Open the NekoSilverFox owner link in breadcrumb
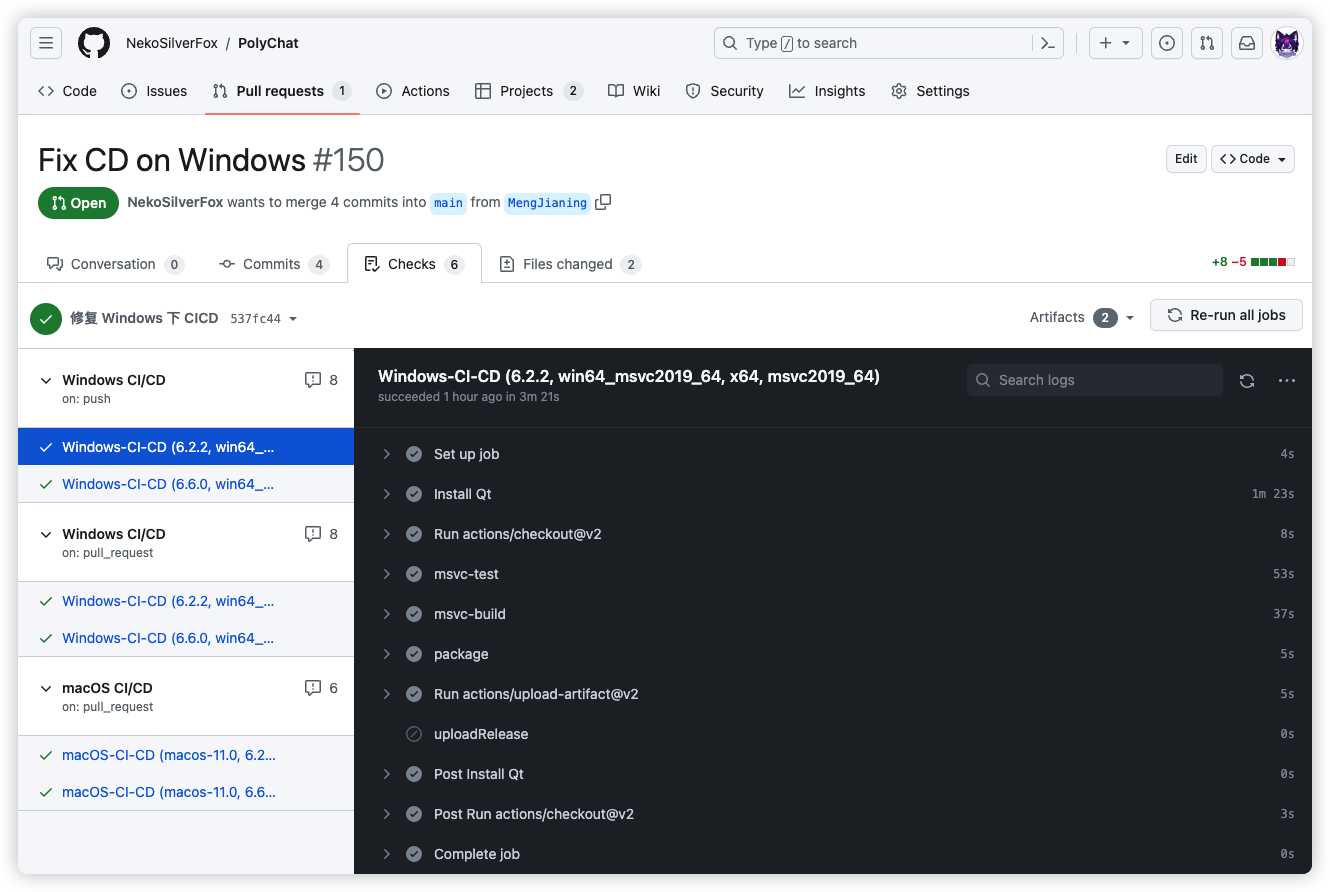This screenshot has height=892, width=1330. tap(172, 43)
